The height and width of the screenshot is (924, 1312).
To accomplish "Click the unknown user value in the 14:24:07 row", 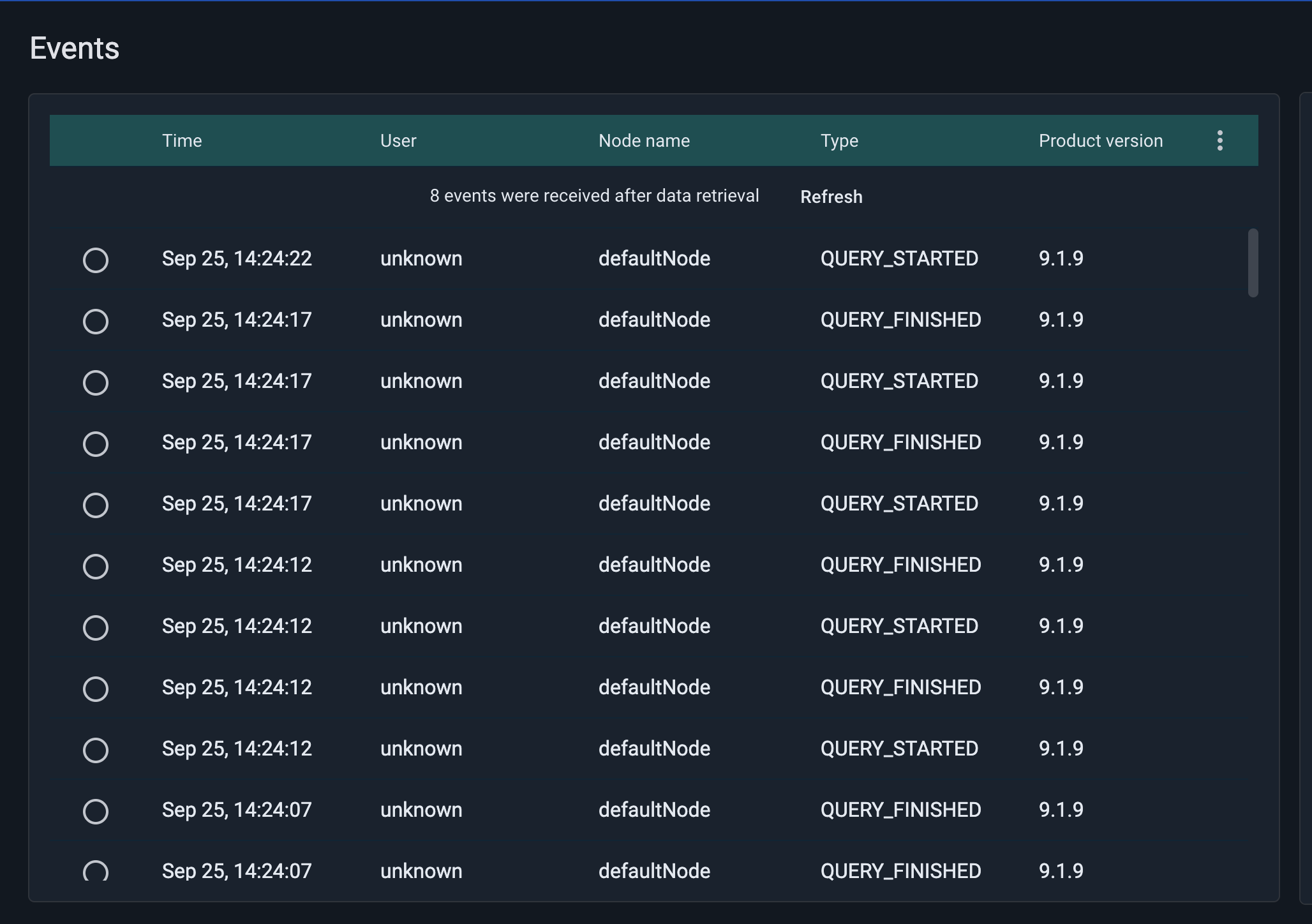I will pyautogui.click(x=421, y=810).
